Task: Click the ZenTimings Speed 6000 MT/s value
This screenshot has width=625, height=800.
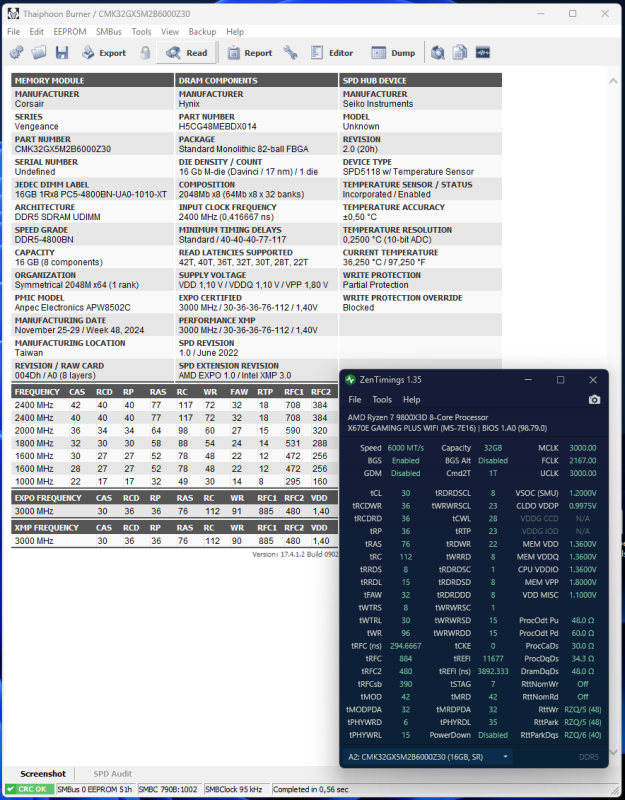Action: click(406, 448)
